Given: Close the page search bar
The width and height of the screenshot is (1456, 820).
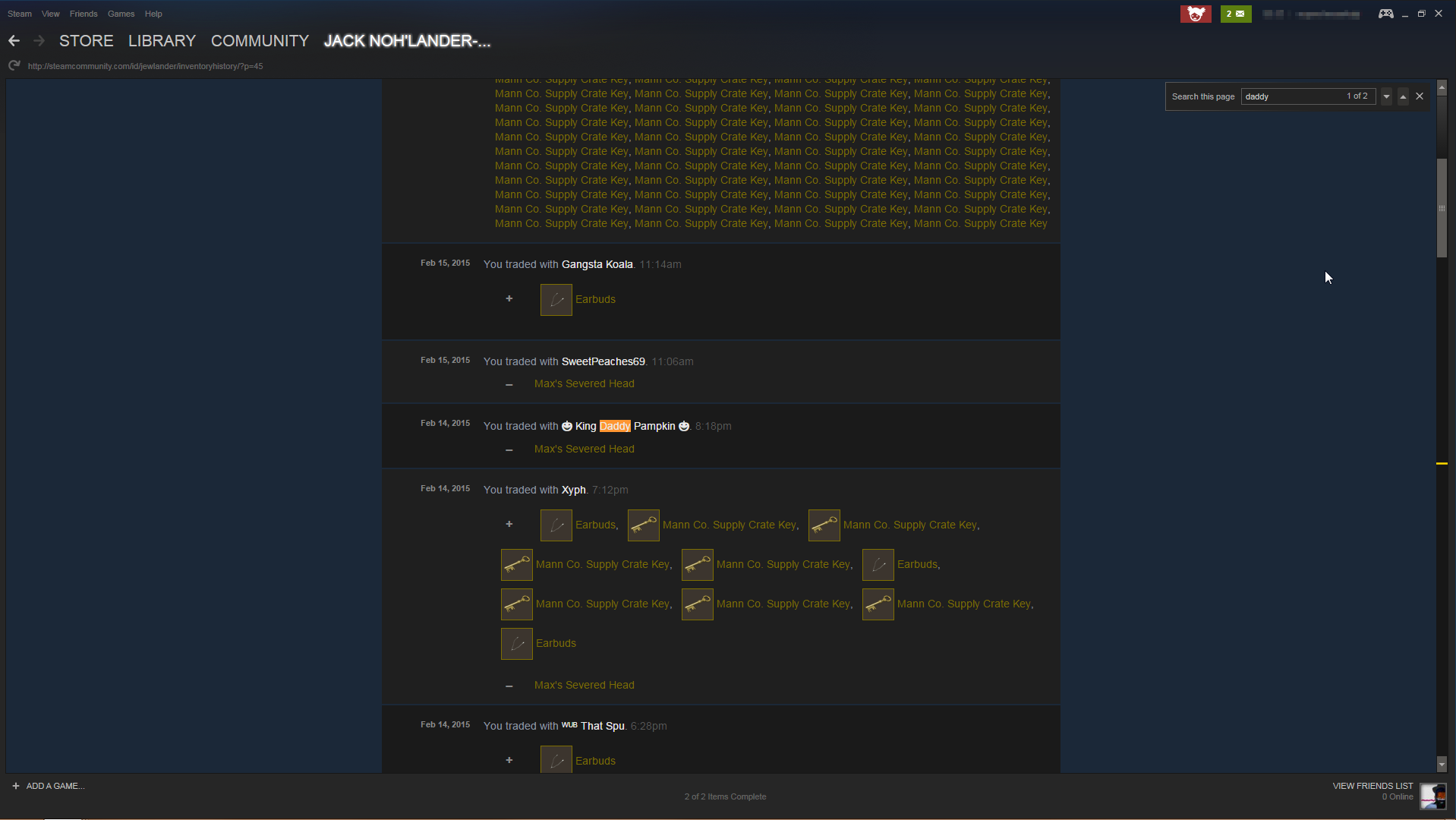Looking at the screenshot, I should (1419, 96).
